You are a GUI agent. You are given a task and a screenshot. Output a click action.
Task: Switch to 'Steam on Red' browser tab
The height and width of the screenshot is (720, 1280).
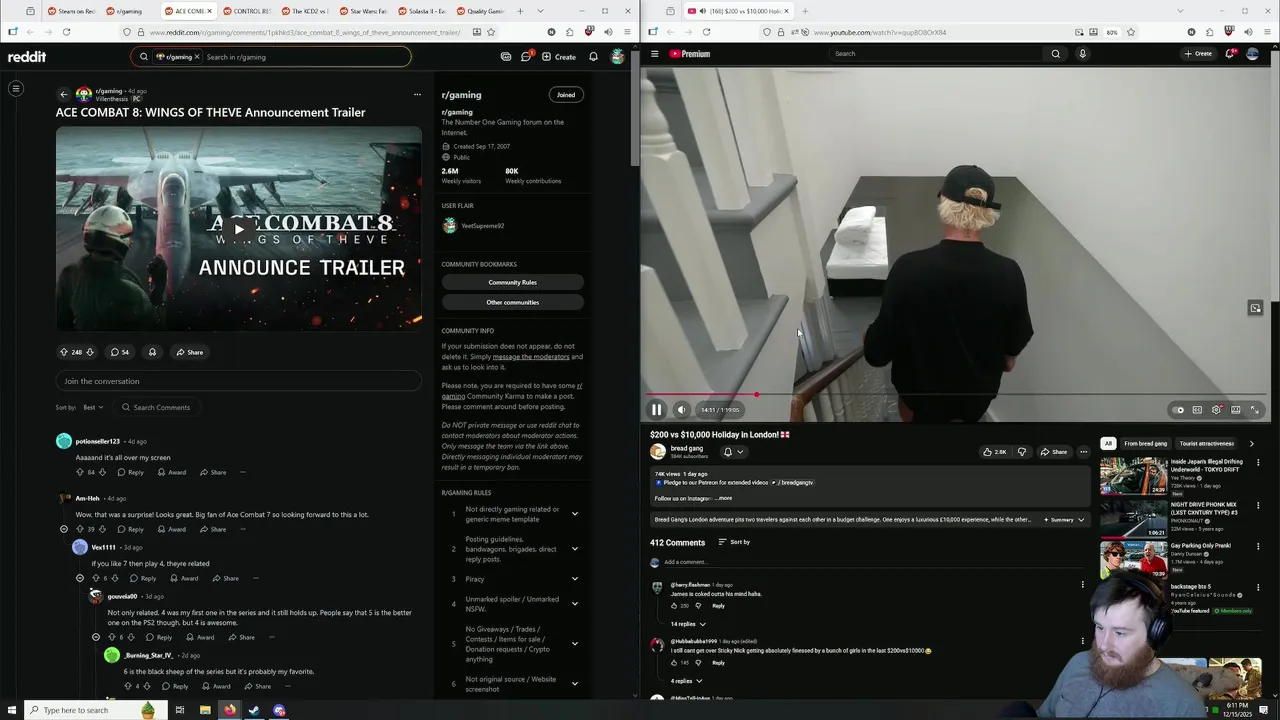tap(71, 11)
